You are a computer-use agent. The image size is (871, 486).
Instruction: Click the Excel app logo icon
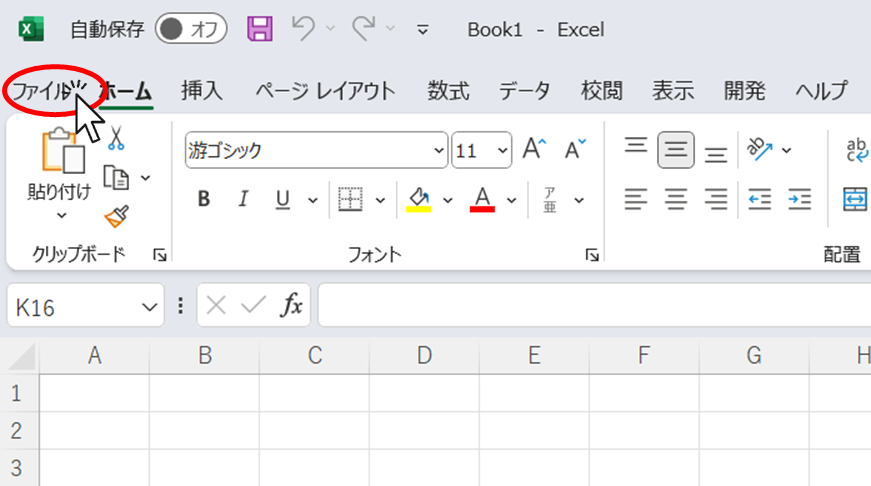pos(31,29)
